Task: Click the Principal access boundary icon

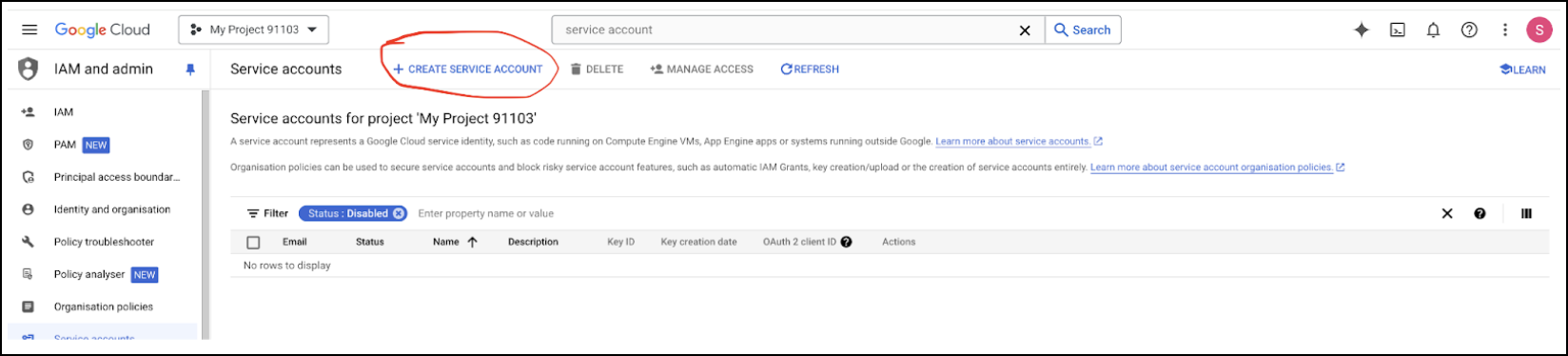Action: click(x=28, y=177)
